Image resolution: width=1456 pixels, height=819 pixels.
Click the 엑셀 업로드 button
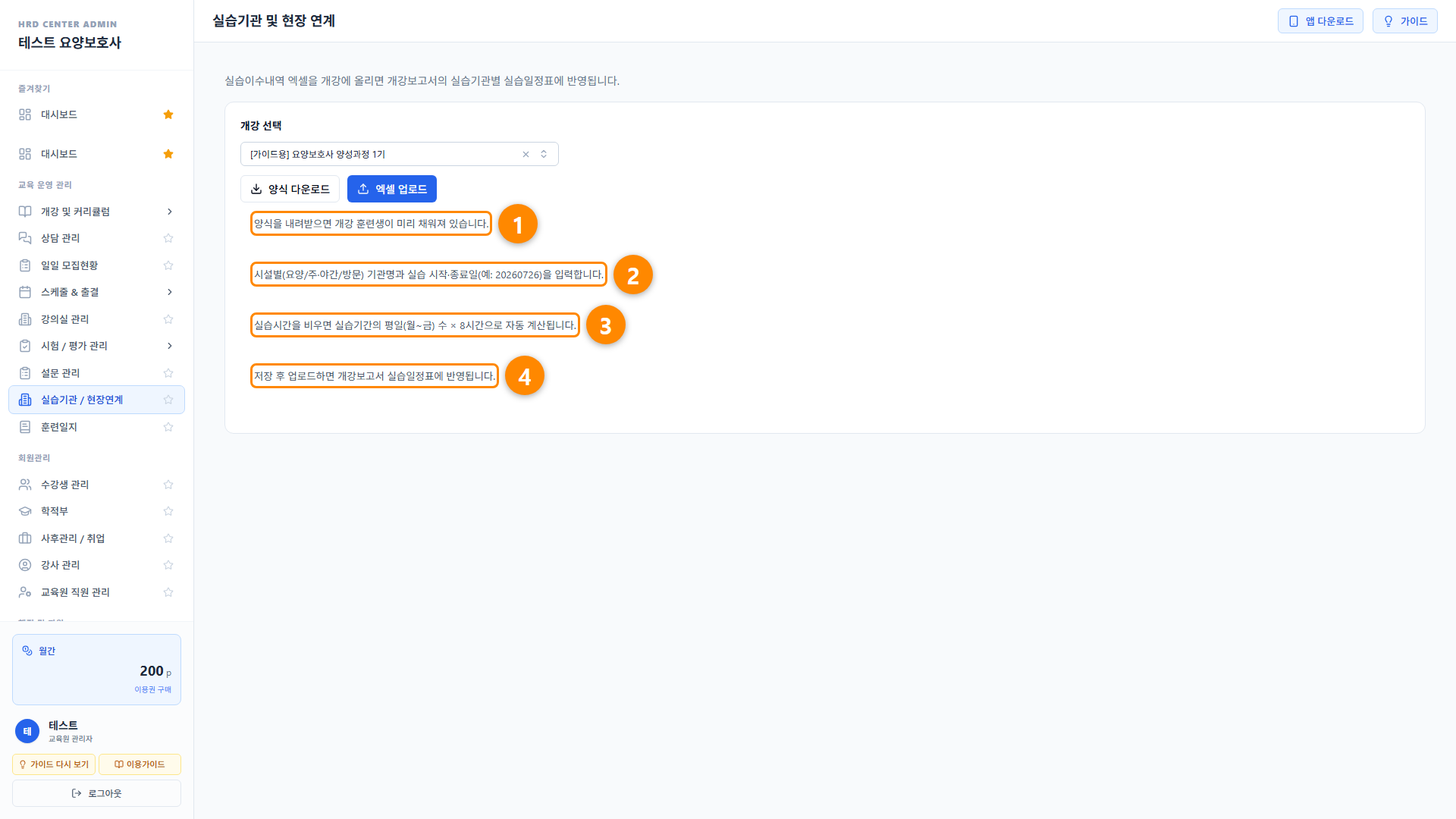[392, 189]
